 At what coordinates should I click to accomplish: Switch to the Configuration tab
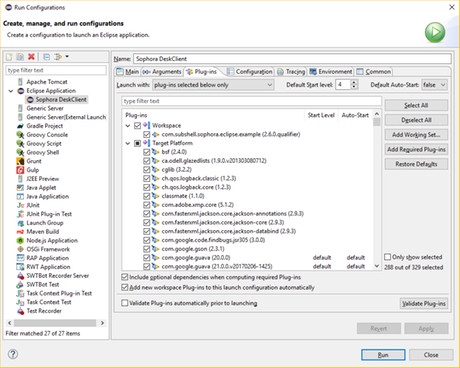point(250,72)
